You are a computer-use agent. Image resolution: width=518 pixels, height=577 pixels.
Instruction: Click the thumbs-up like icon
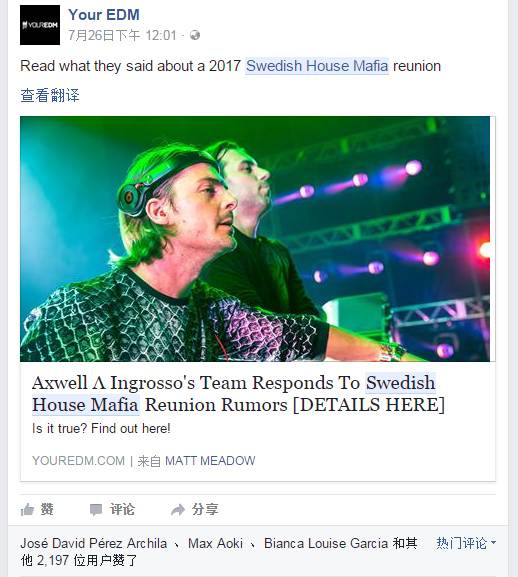[27, 510]
